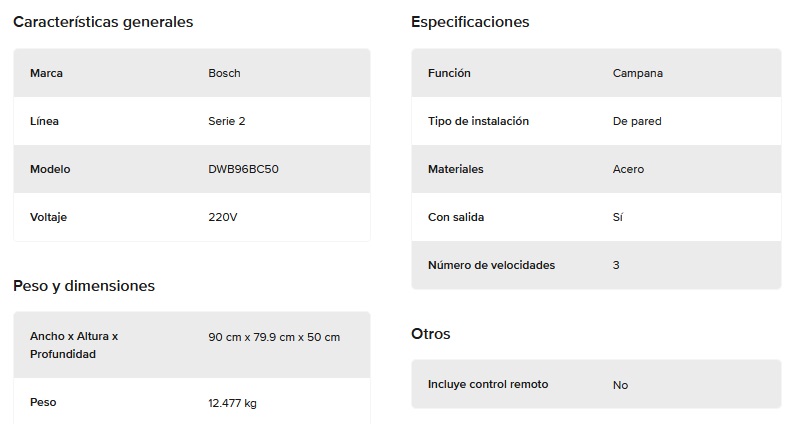Viewport: 802px width, 424px height.
Task: Click the "Campana" function value
Action: [x=638, y=73]
